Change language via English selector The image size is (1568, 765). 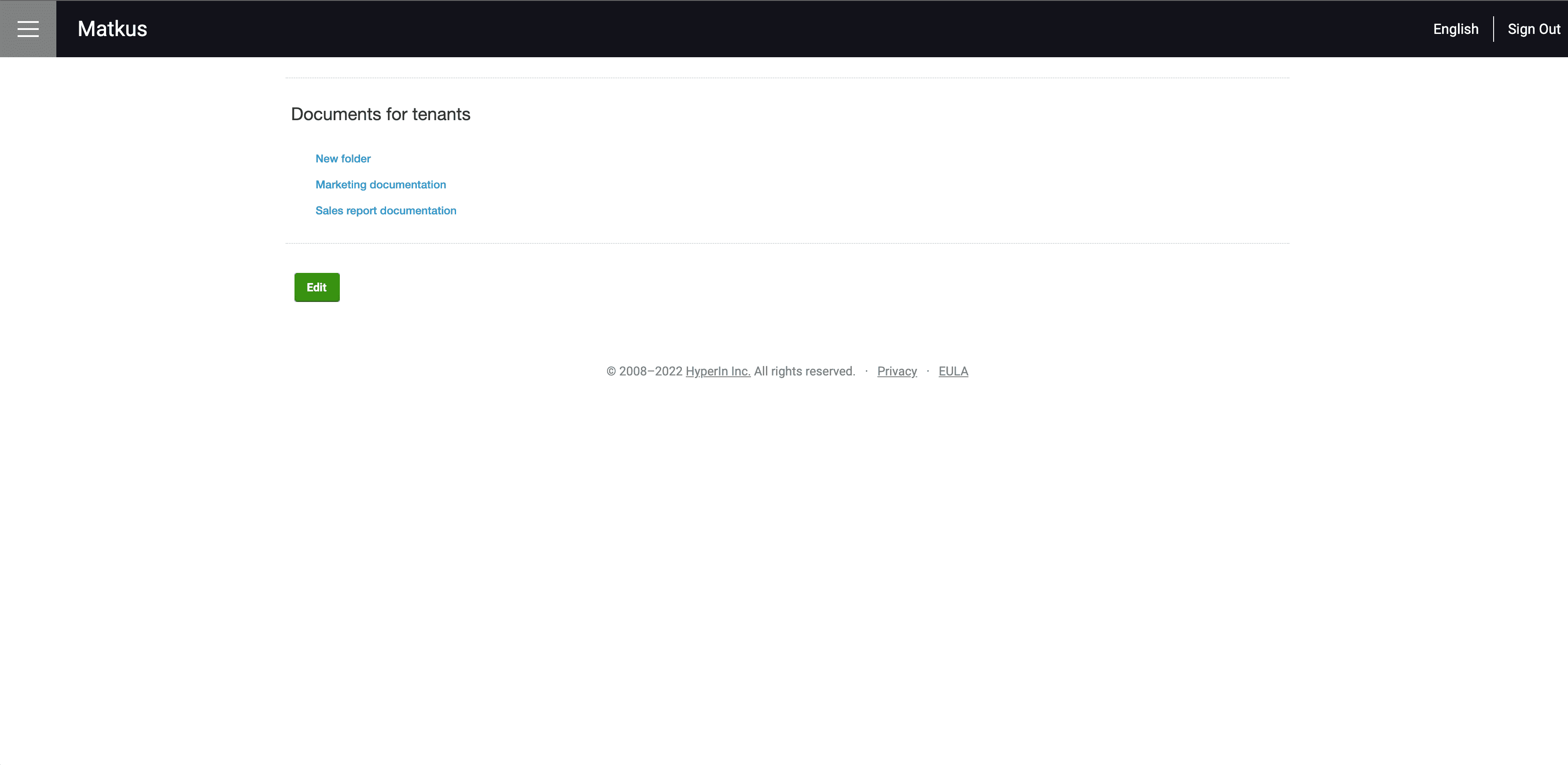1455,29
